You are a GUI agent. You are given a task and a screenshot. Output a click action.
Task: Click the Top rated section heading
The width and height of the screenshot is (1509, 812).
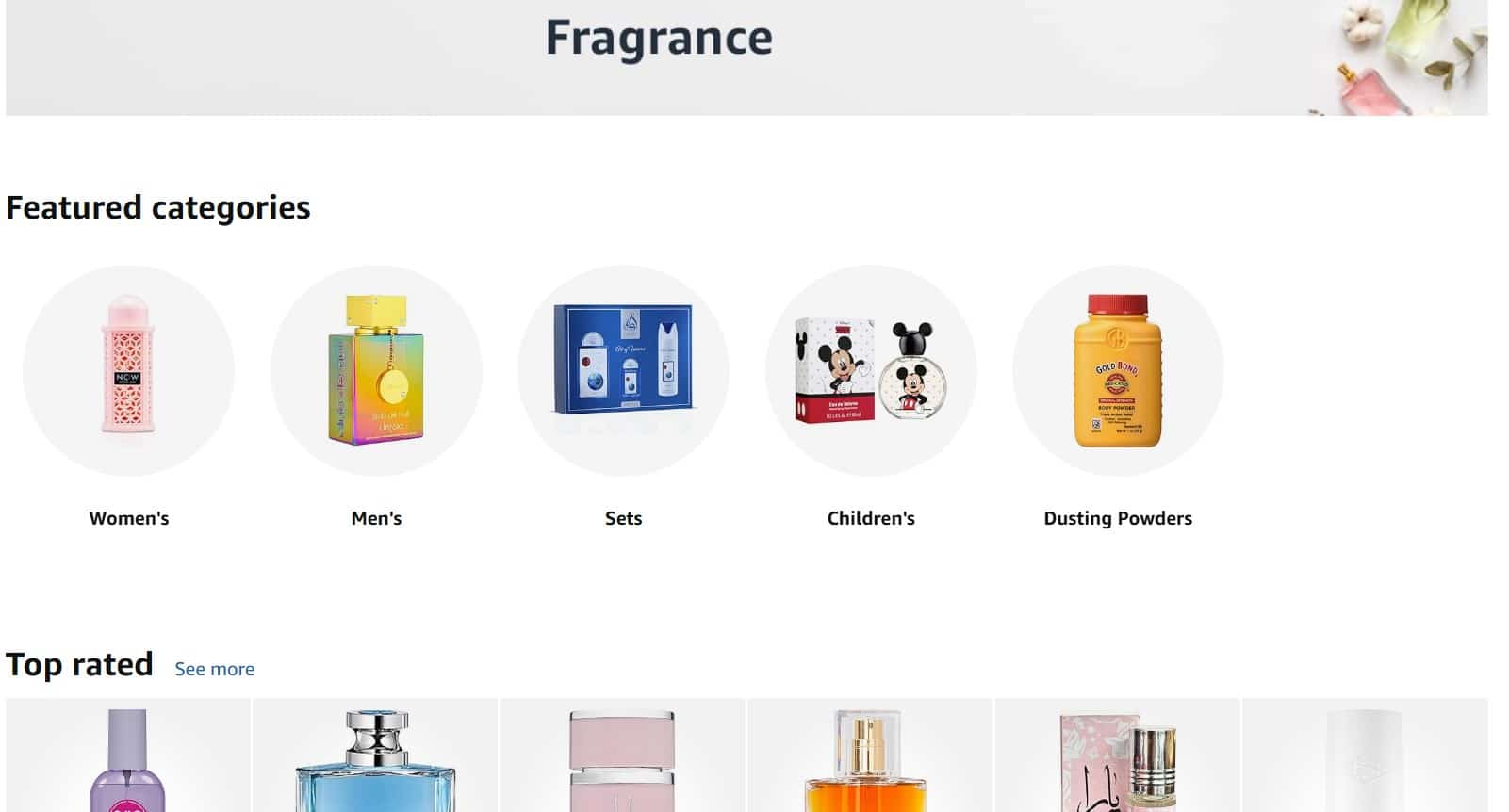click(x=79, y=664)
